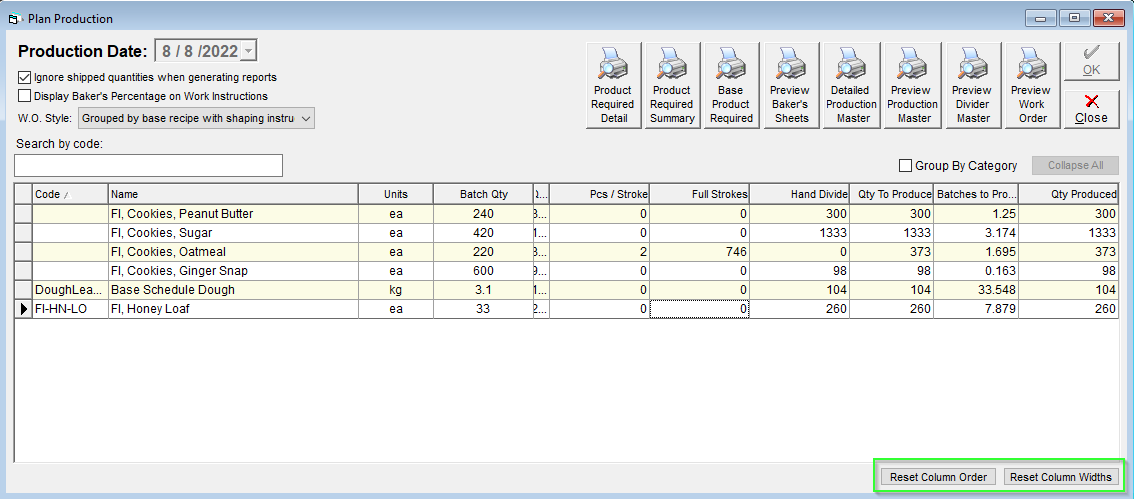Click Reset Column Order button
This screenshot has width=1134, height=499.
[x=938, y=477]
